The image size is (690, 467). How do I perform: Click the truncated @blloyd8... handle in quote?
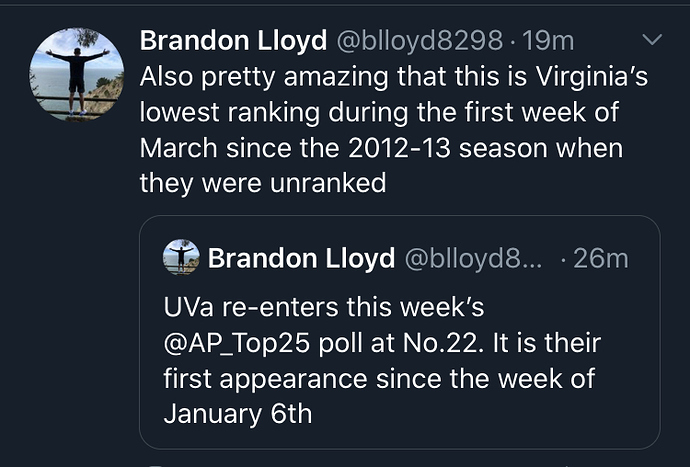473,258
